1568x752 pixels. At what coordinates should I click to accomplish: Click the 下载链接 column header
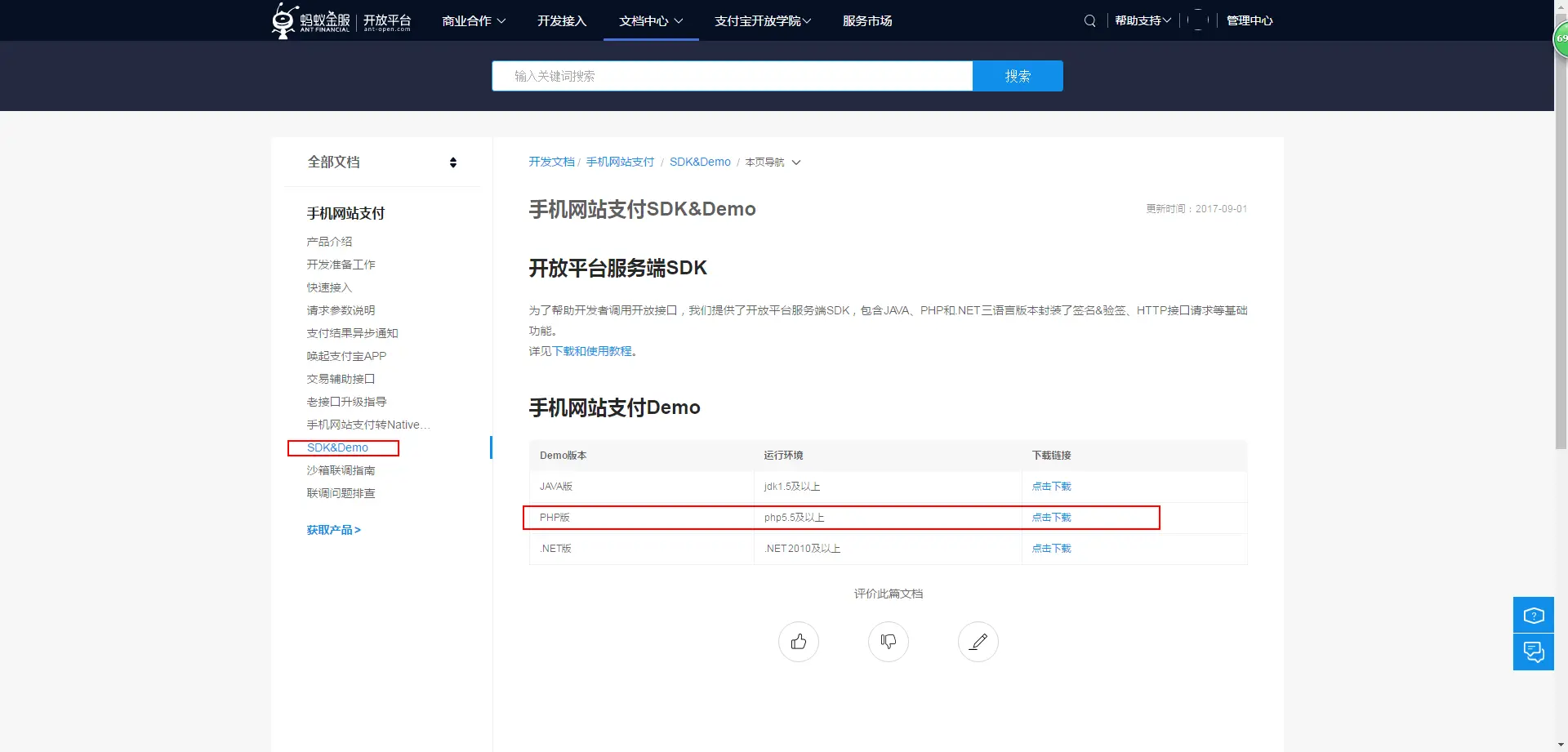[x=1051, y=456]
